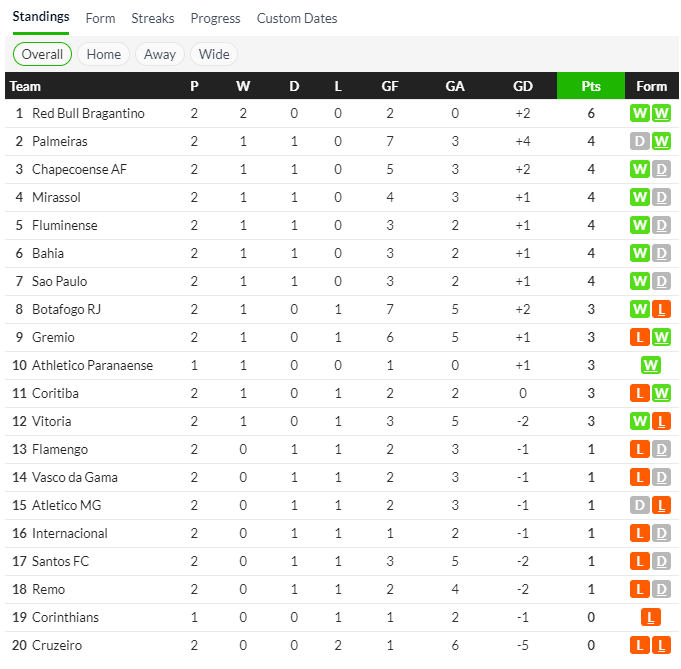Click Red Bull Bragantino's latest win form badge
Viewport: 681px width, 669px height.
(661, 114)
